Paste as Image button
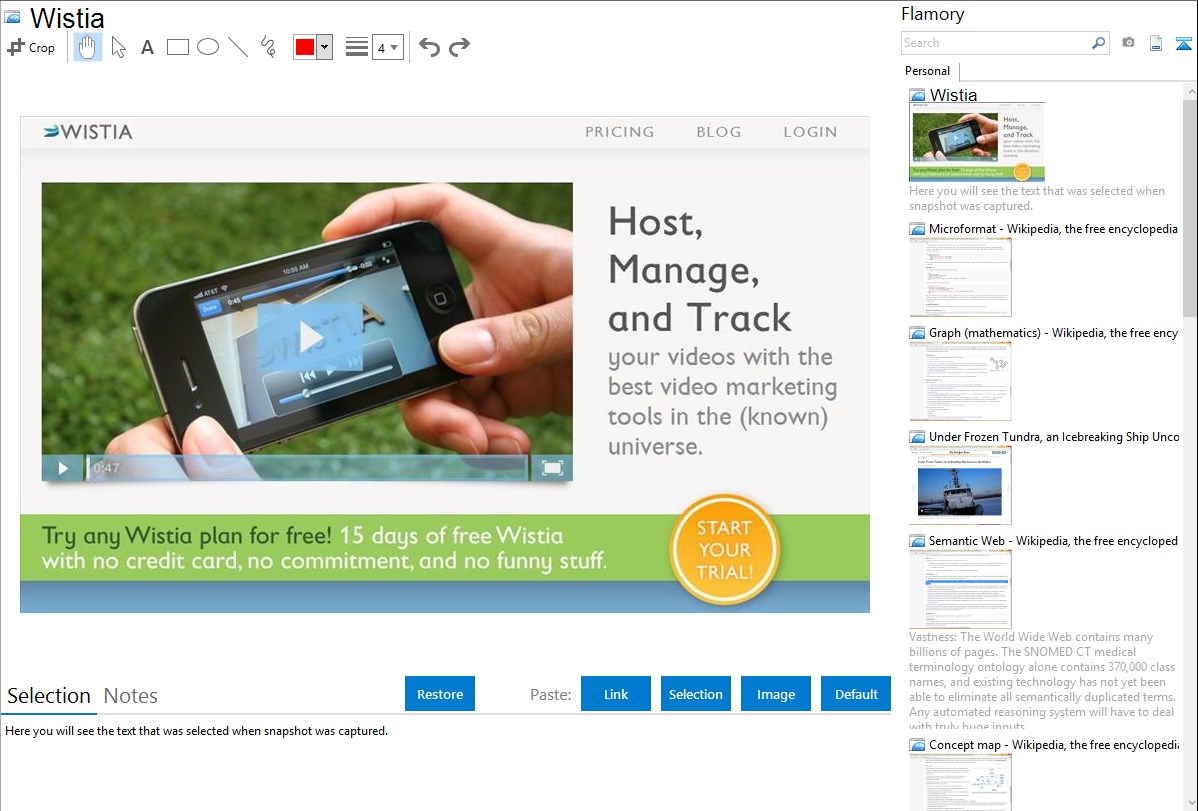Viewport: 1198px width, 811px height. [x=775, y=694]
